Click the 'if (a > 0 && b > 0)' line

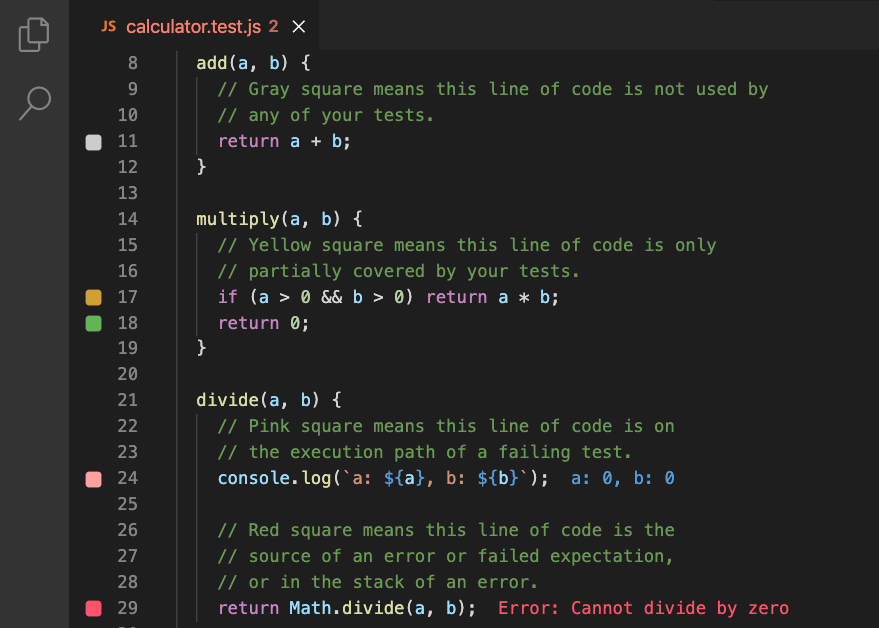click(x=388, y=297)
